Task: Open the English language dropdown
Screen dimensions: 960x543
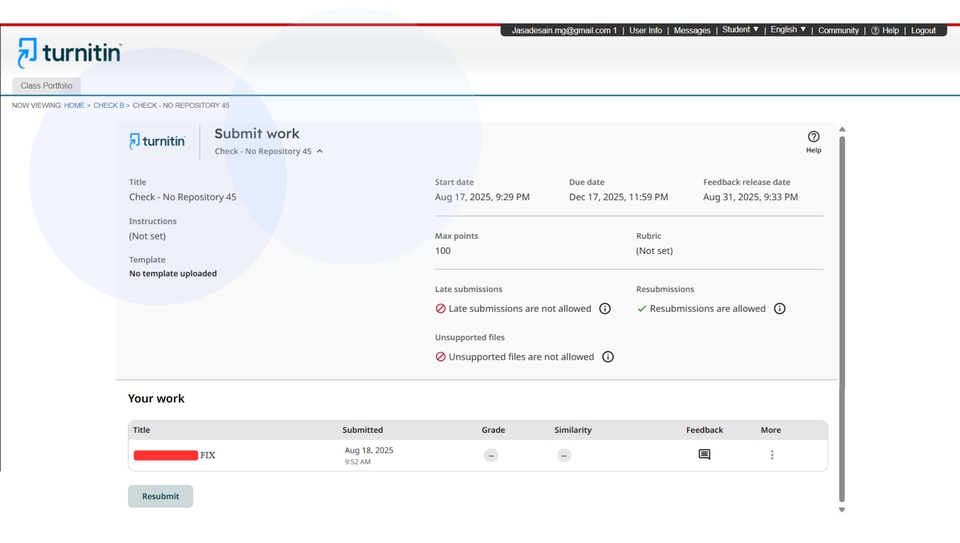Action: [788, 30]
